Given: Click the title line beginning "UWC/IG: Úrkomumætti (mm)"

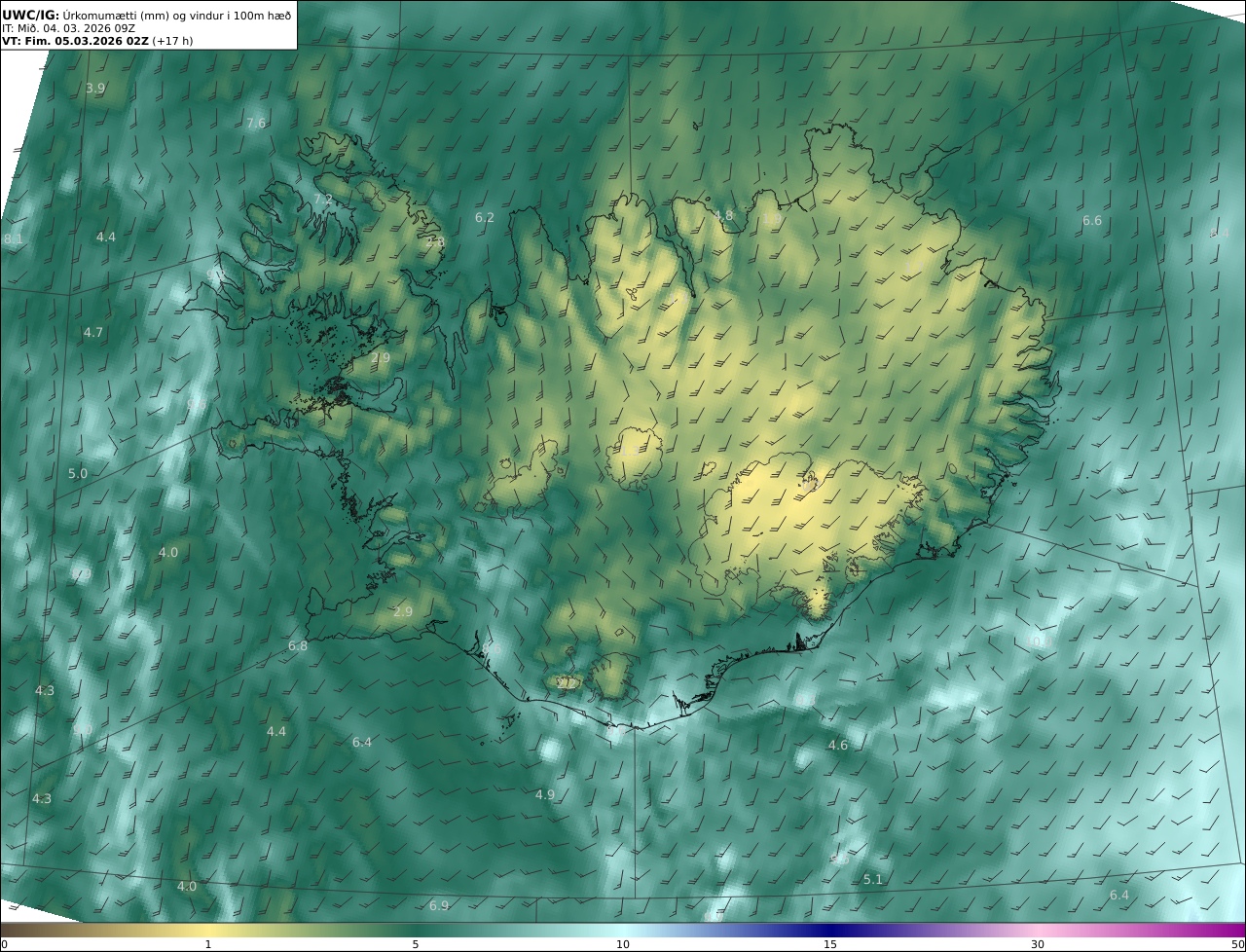Looking at the screenshot, I should (146, 15).
